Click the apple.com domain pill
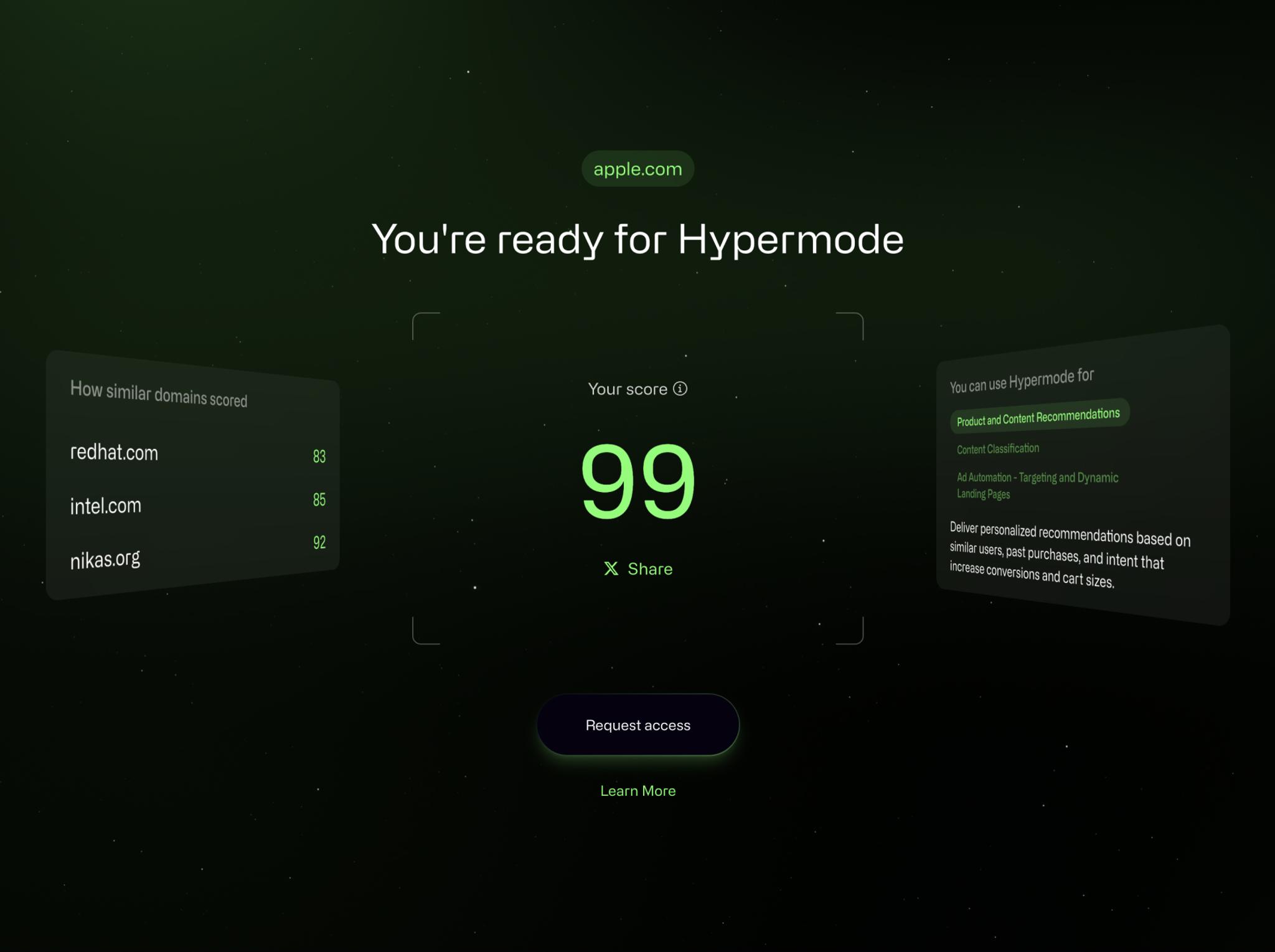 coord(637,169)
